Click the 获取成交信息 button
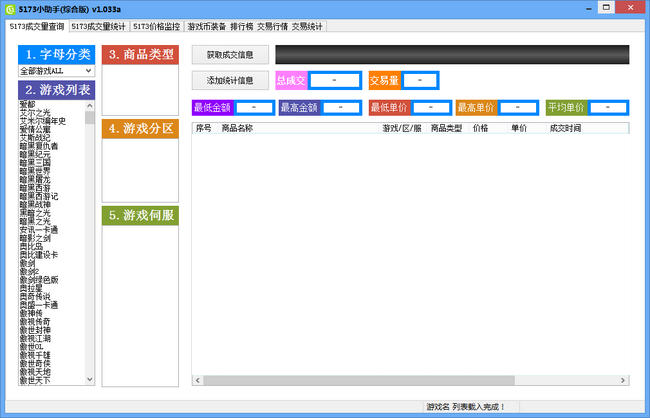 pos(230,55)
